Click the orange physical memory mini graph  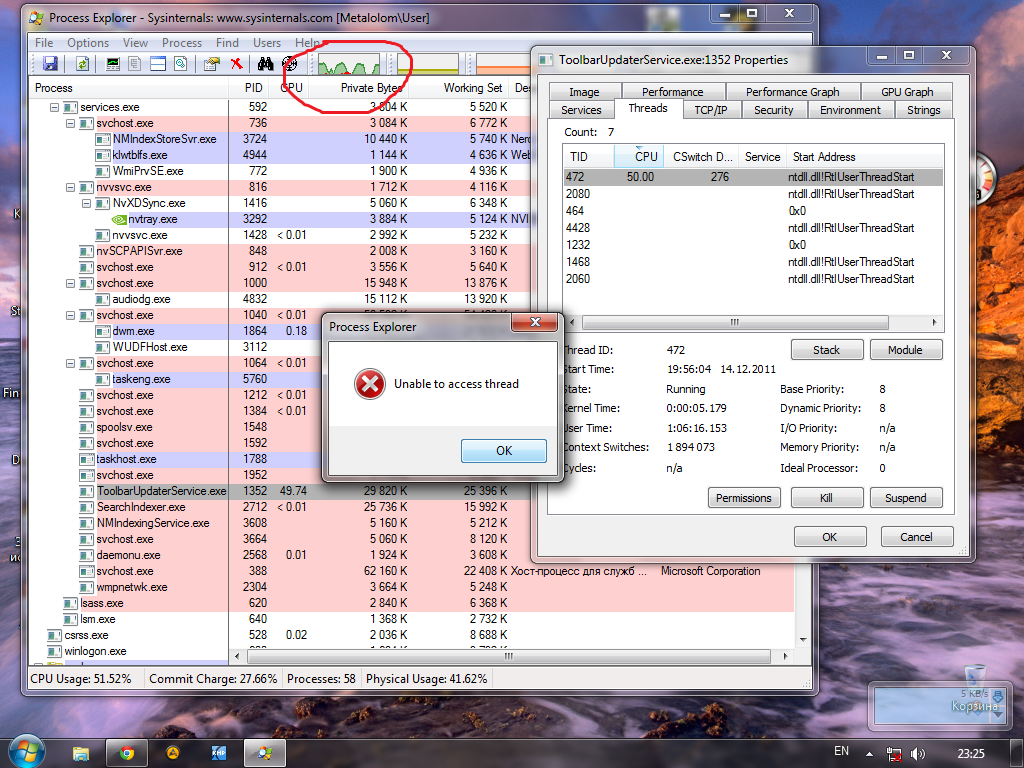[x=504, y=64]
